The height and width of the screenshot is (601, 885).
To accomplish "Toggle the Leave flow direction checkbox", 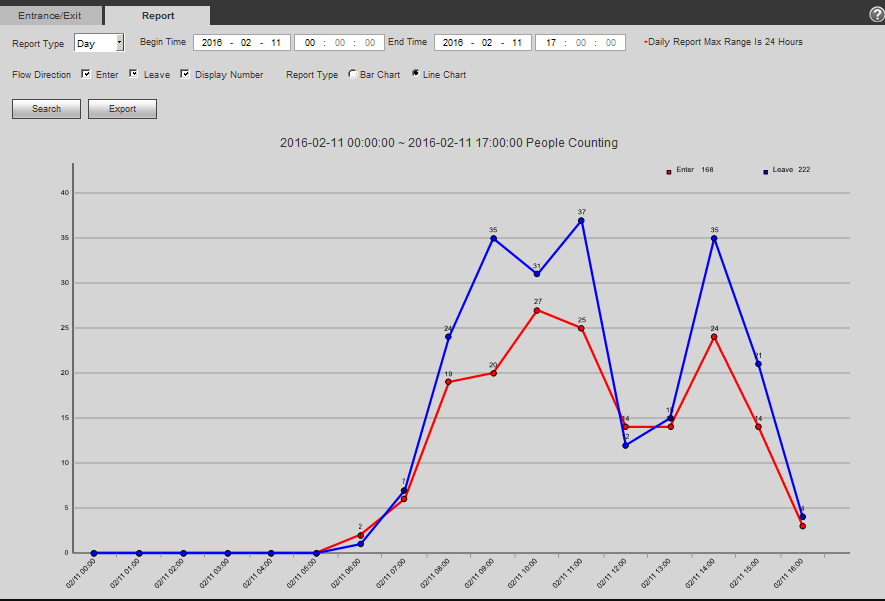I will tap(134, 74).
